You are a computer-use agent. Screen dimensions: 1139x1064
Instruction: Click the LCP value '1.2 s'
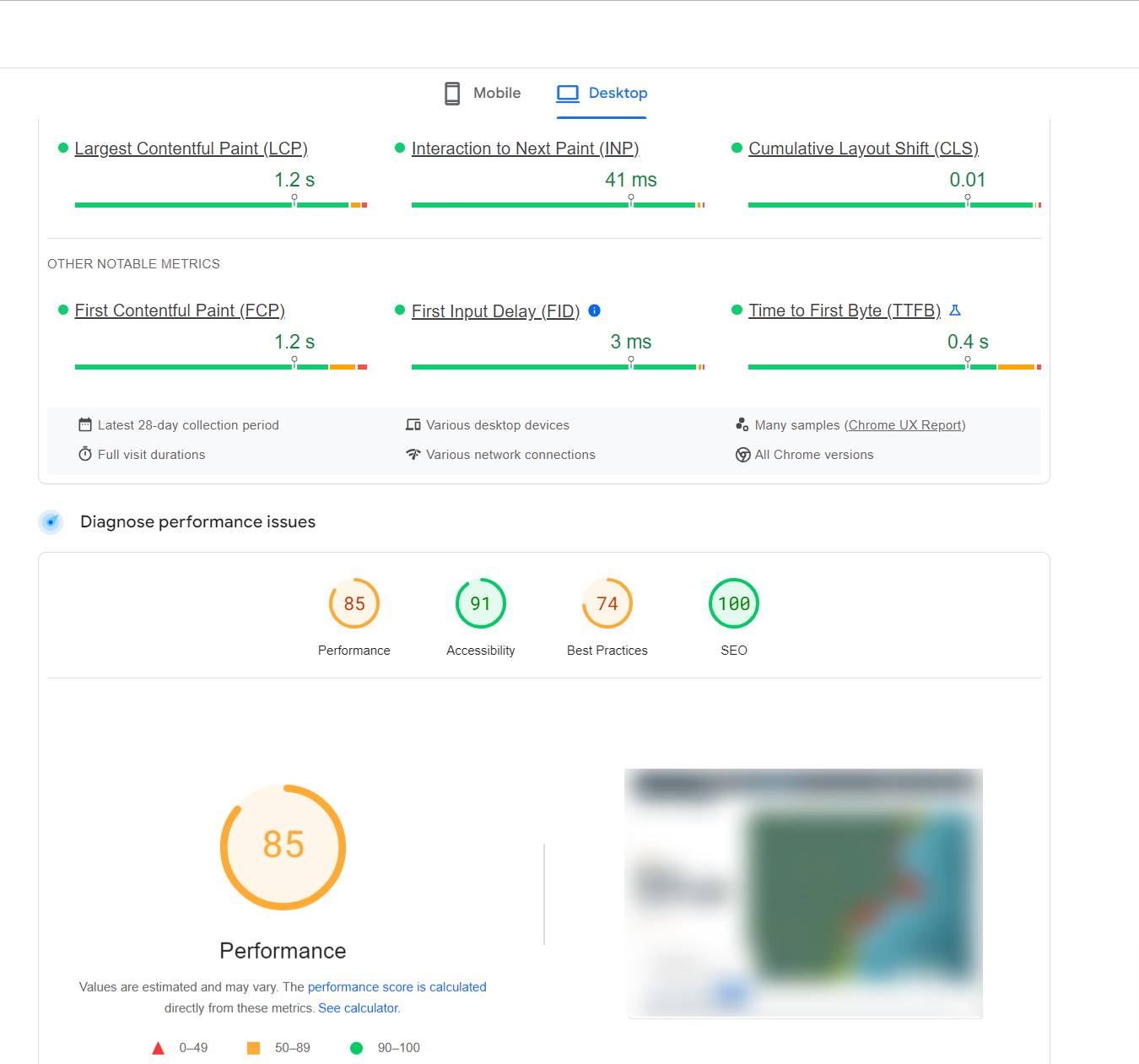(x=294, y=180)
